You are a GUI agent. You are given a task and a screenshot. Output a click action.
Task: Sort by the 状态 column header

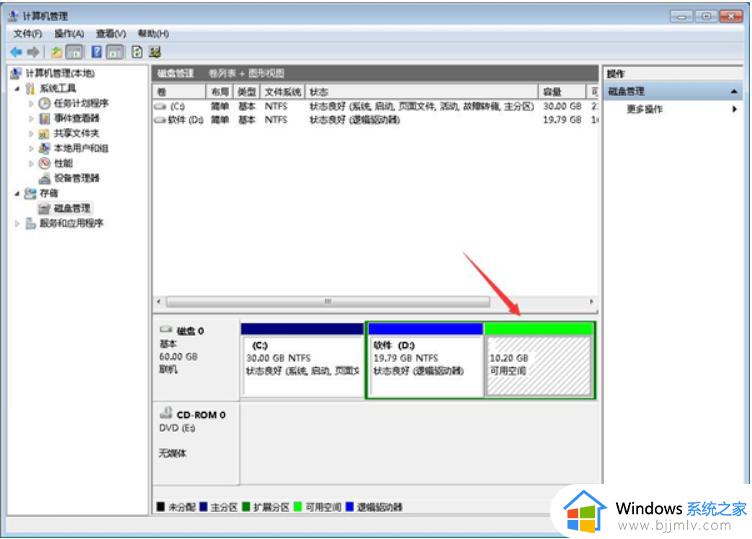[x=422, y=92]
